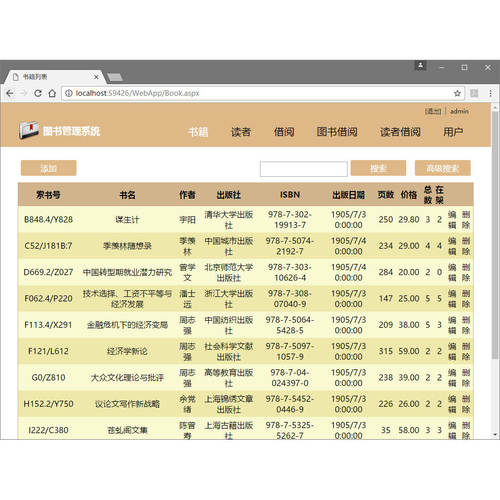This screenshot has width=500, height=500.
Task: Click the browser forward arrow
Action: (23, 93)
